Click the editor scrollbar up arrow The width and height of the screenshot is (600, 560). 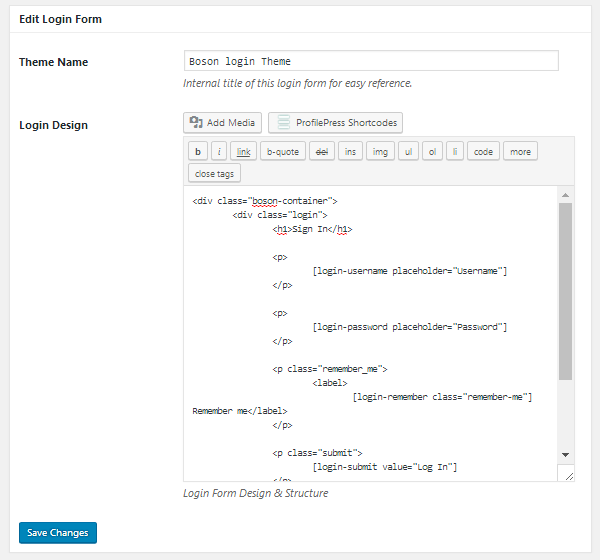coord(566,195)
